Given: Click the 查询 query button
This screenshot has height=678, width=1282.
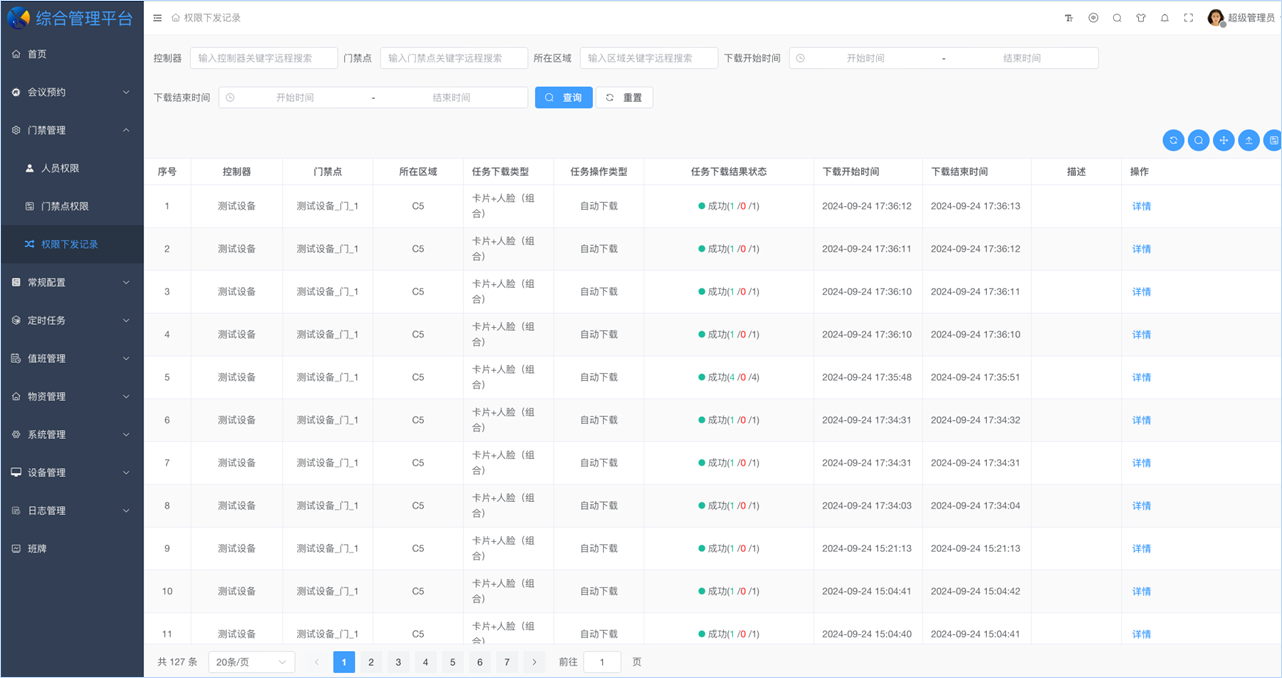Looking at the screenshot, I should coord(563,97).
